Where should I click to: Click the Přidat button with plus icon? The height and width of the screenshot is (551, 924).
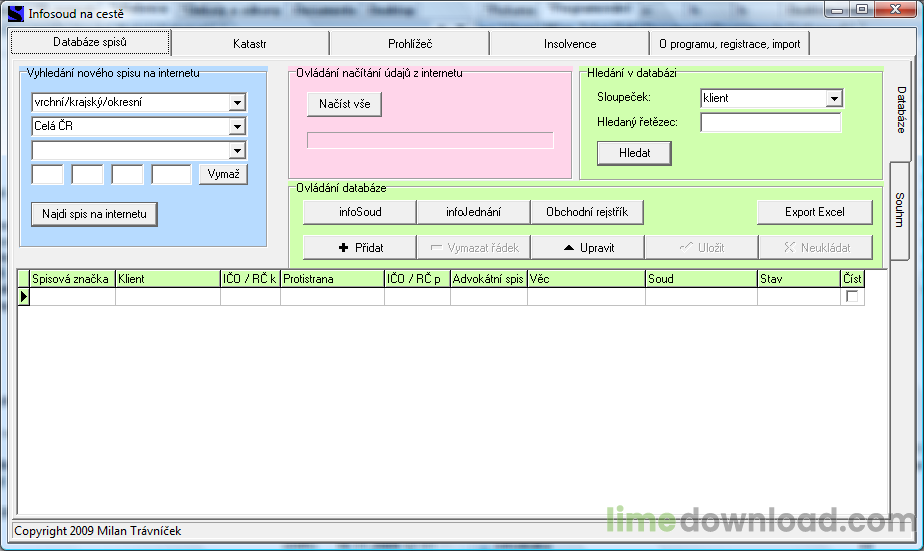click(359, 248)
